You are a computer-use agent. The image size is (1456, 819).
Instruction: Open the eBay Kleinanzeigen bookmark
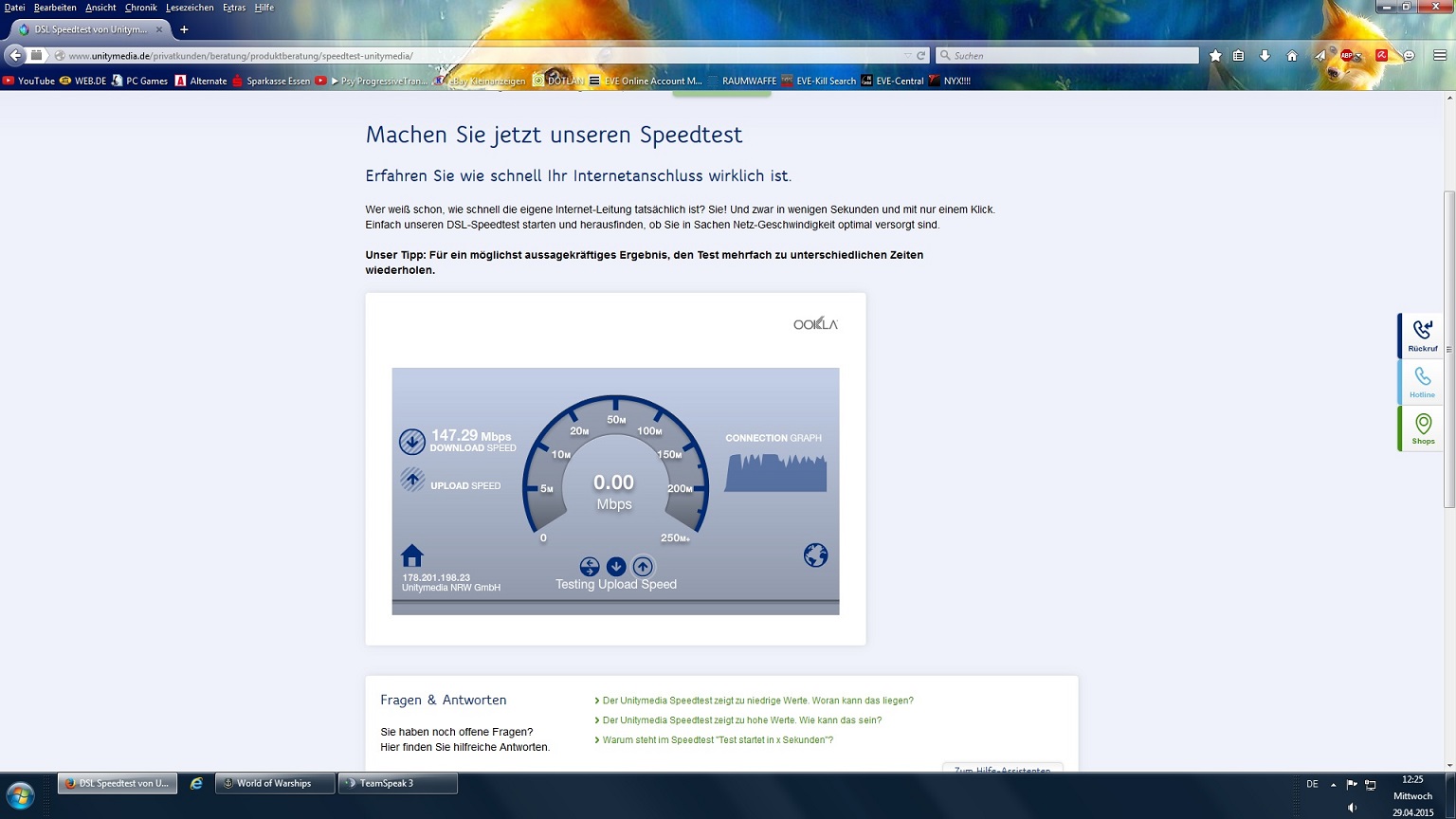[480, 81]
